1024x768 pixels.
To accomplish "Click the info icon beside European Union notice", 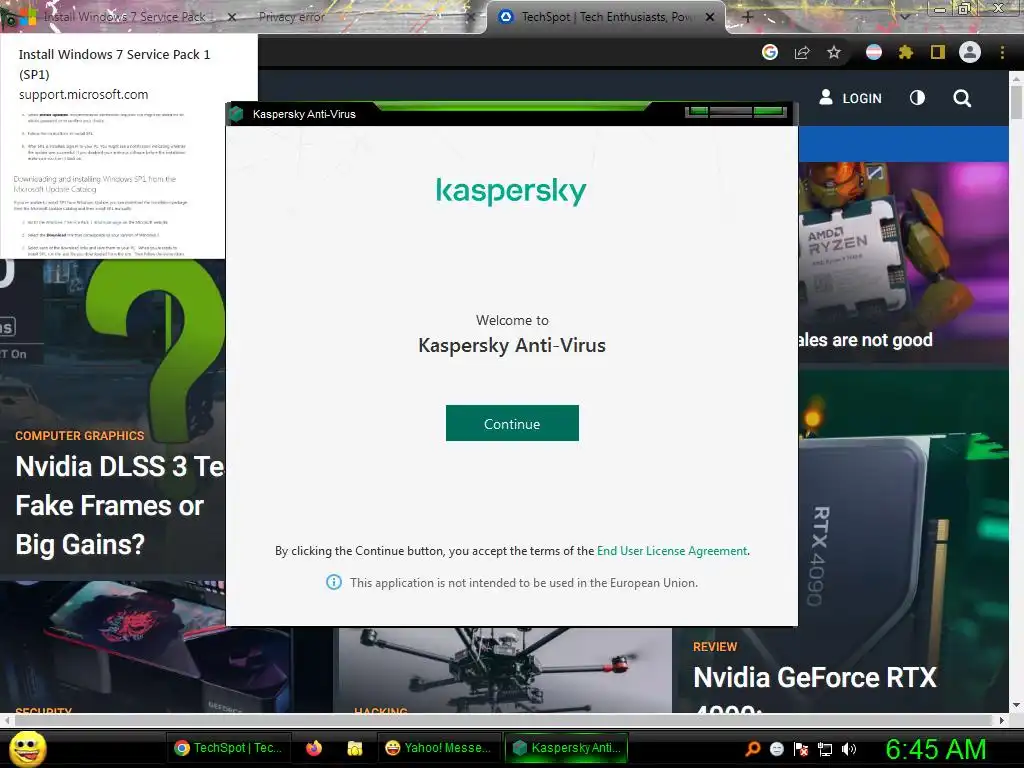I will coord(334,582).
